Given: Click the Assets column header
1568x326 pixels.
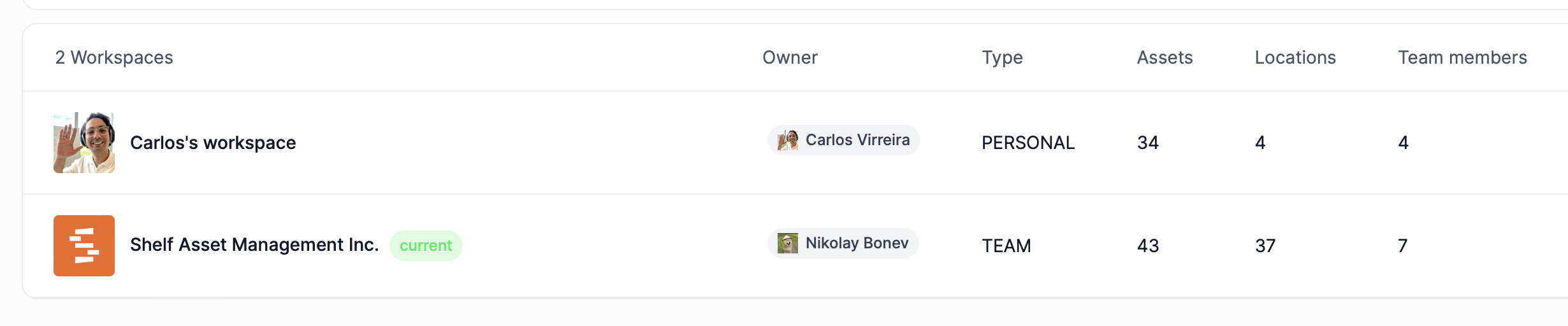Looking at the screenshot, I should pyautogui.click(x=1165, y=57).
